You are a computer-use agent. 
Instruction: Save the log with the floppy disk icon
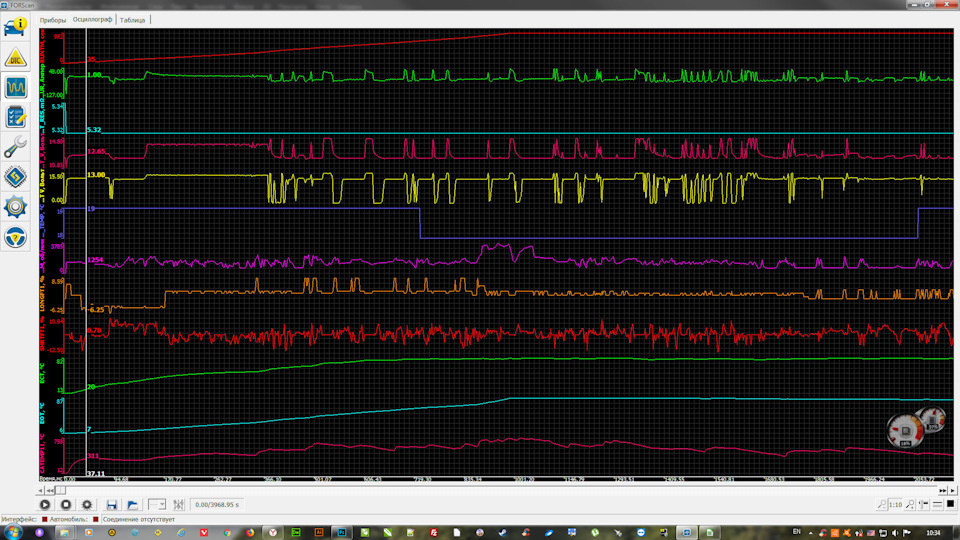(x=111, y=504)
